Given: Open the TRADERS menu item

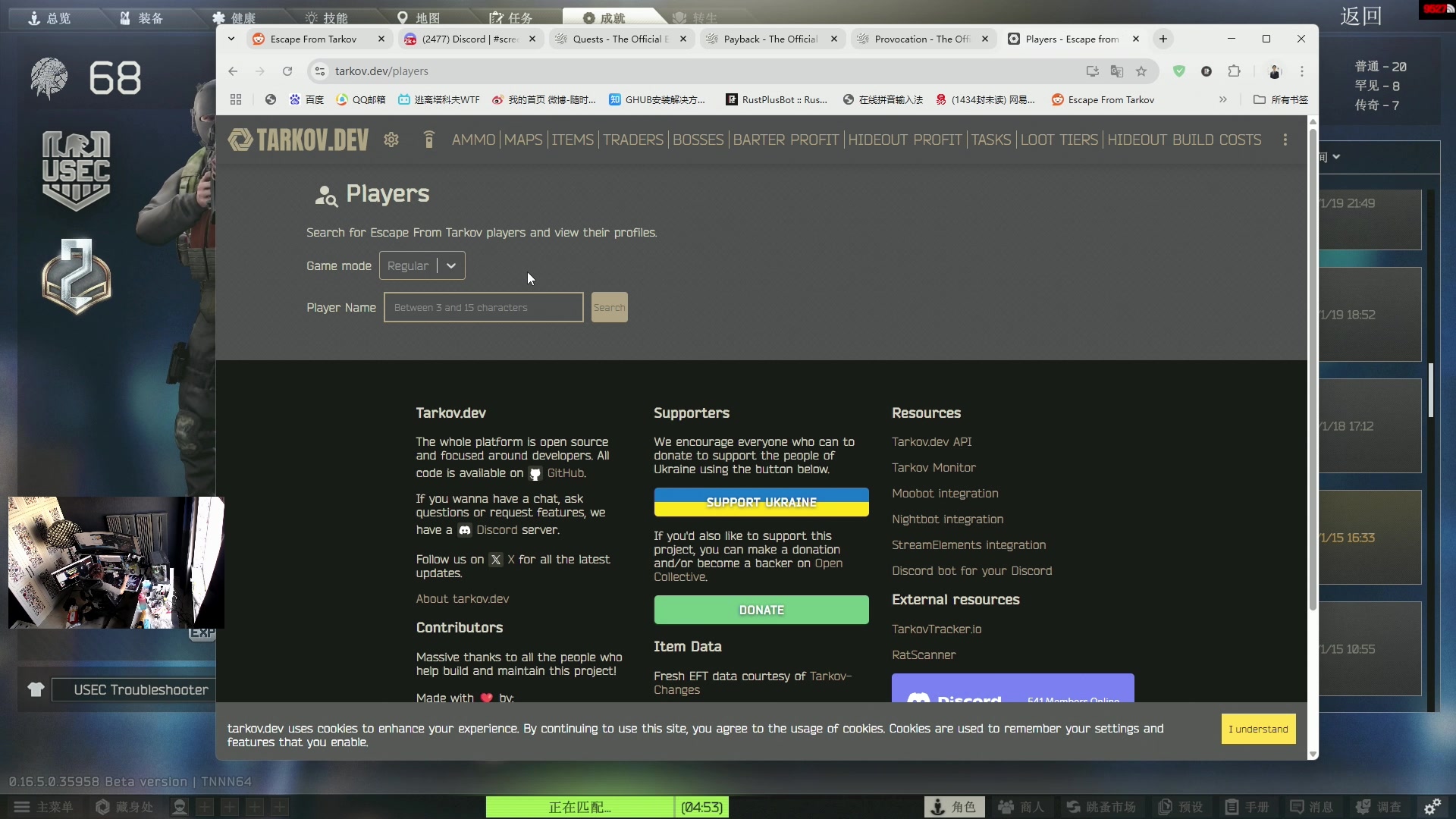Looking at the screenshot, I should tap(633, 140).
